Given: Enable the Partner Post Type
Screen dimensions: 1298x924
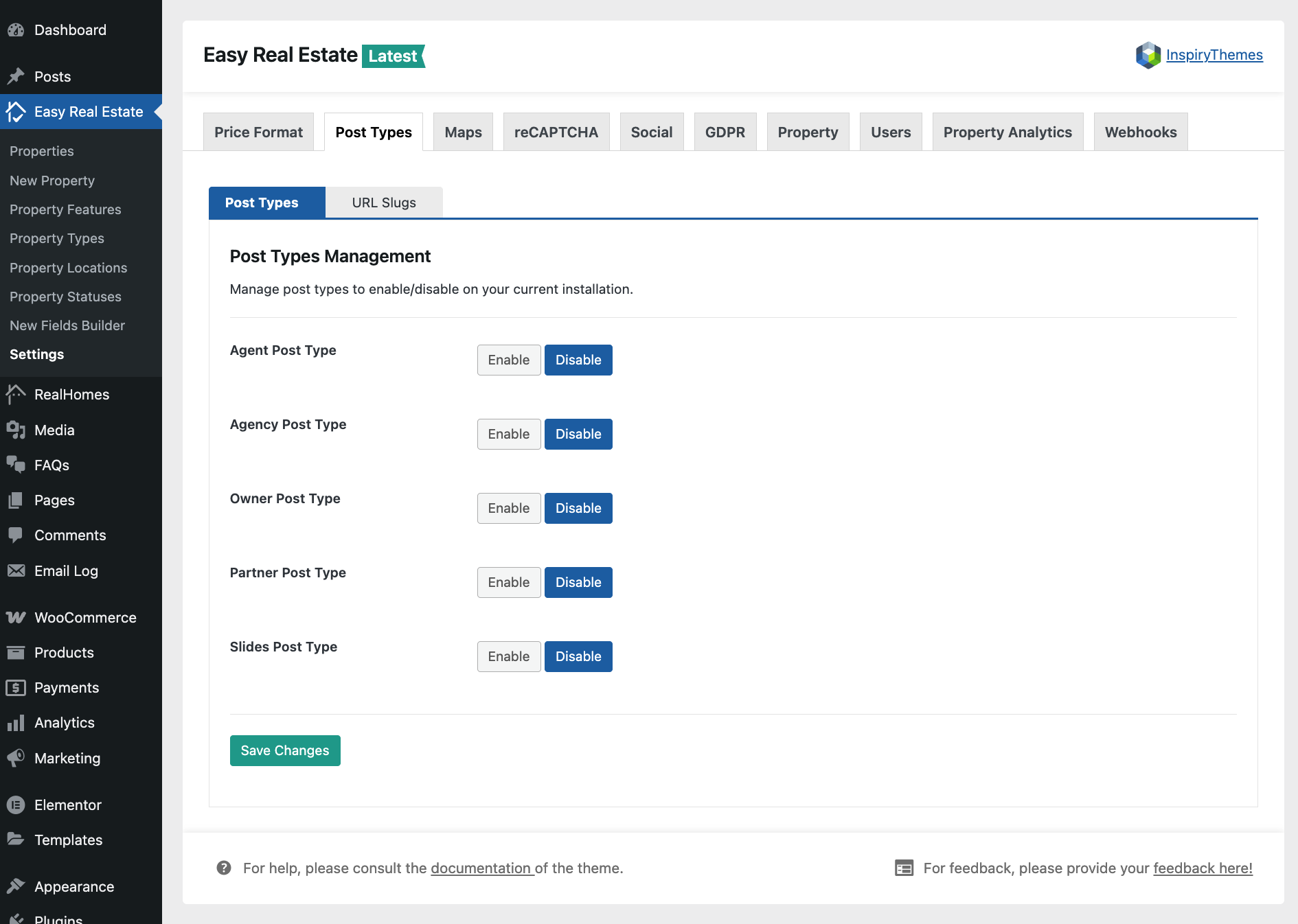Looking at the screenshot, I should click(509, 582).
